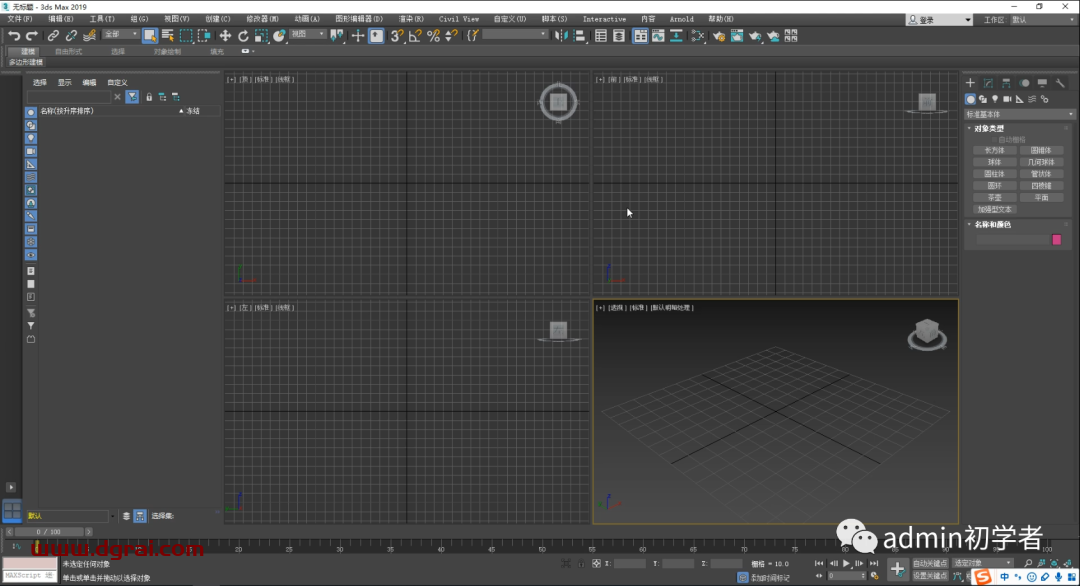Open the named selection sets dropdown

tap(515, 34)
